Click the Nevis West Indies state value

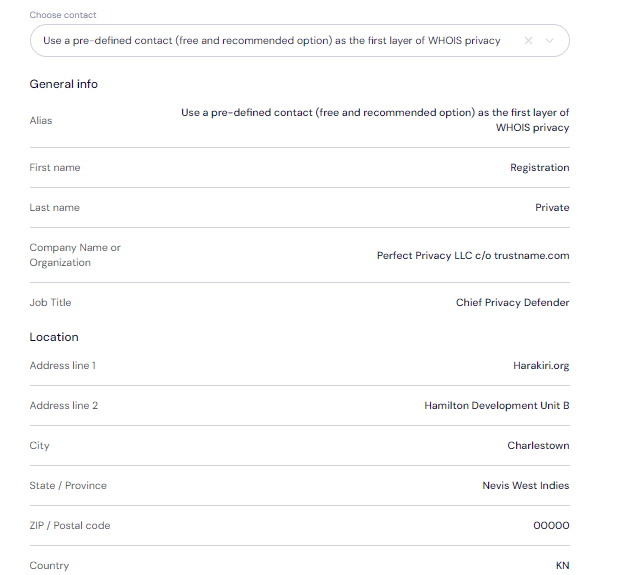click(x=526, y=486)
